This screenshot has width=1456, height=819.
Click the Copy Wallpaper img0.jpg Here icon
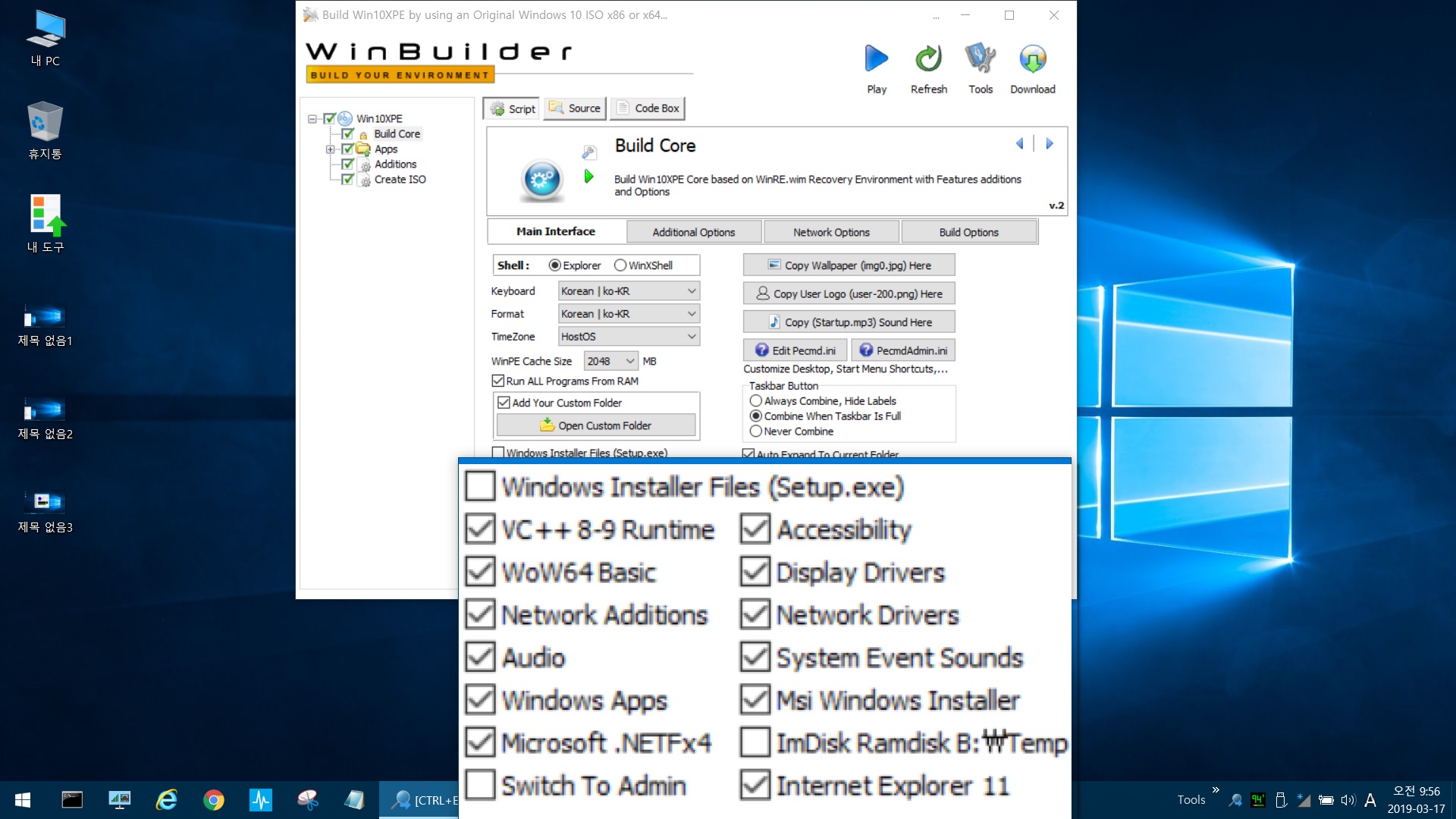[848, 265]
